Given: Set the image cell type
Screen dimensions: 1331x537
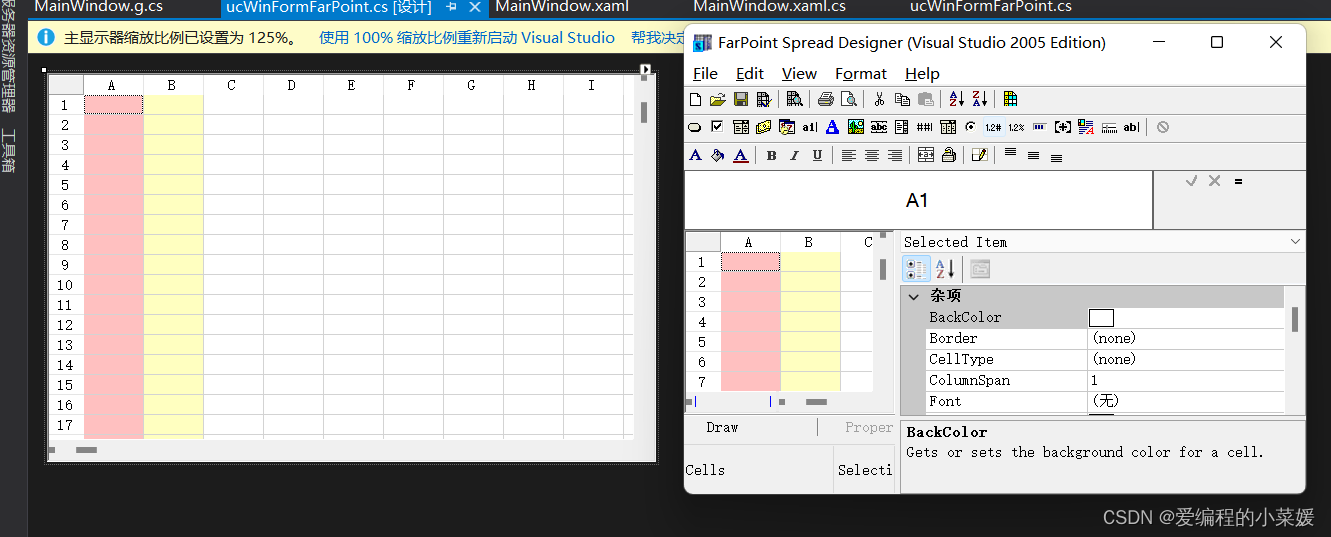Looking at the screenshot, I should pyautogui.click(x=856, y=127).
